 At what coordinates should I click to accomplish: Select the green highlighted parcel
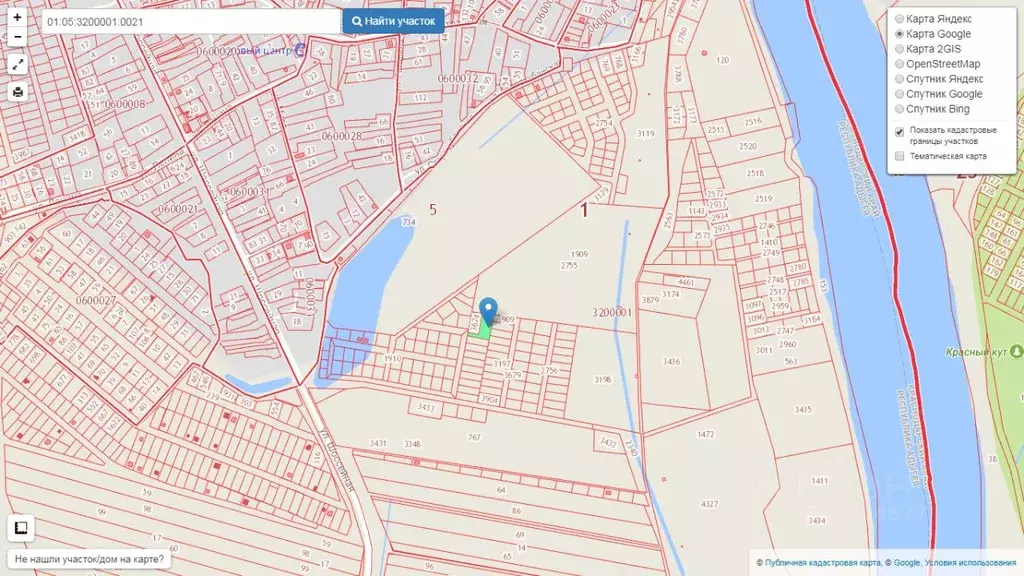(x=481, y=328)
